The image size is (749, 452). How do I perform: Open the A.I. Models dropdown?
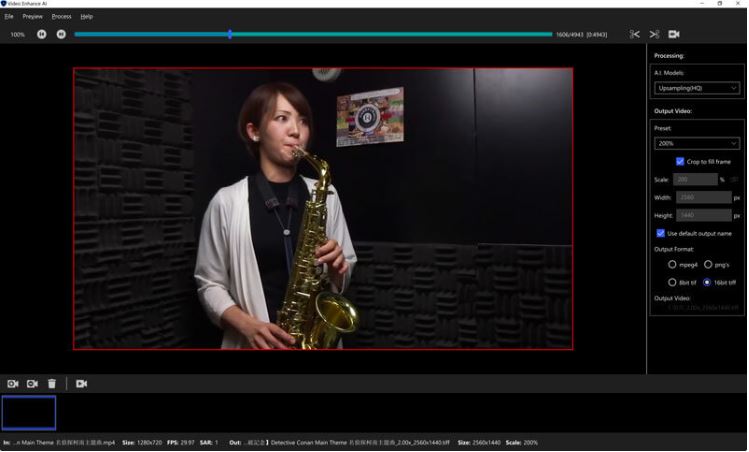[697, 88]
